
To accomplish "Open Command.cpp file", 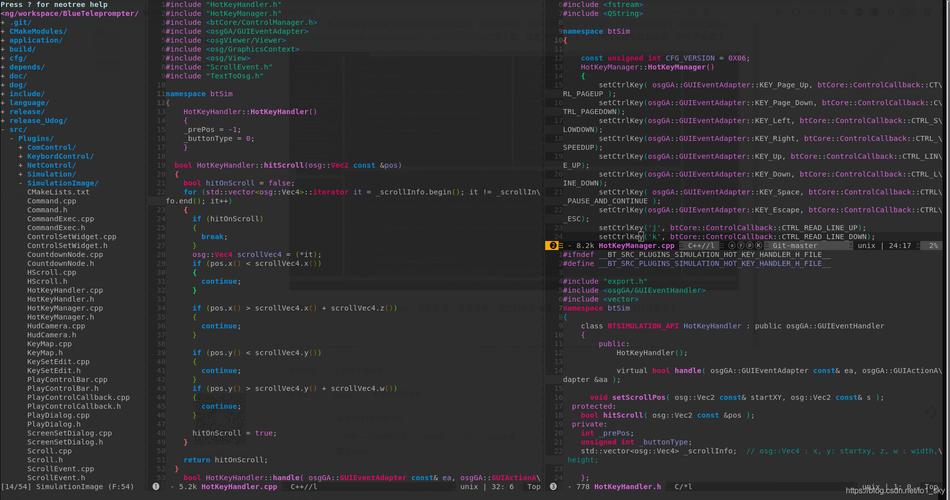I will click(51, 201).
